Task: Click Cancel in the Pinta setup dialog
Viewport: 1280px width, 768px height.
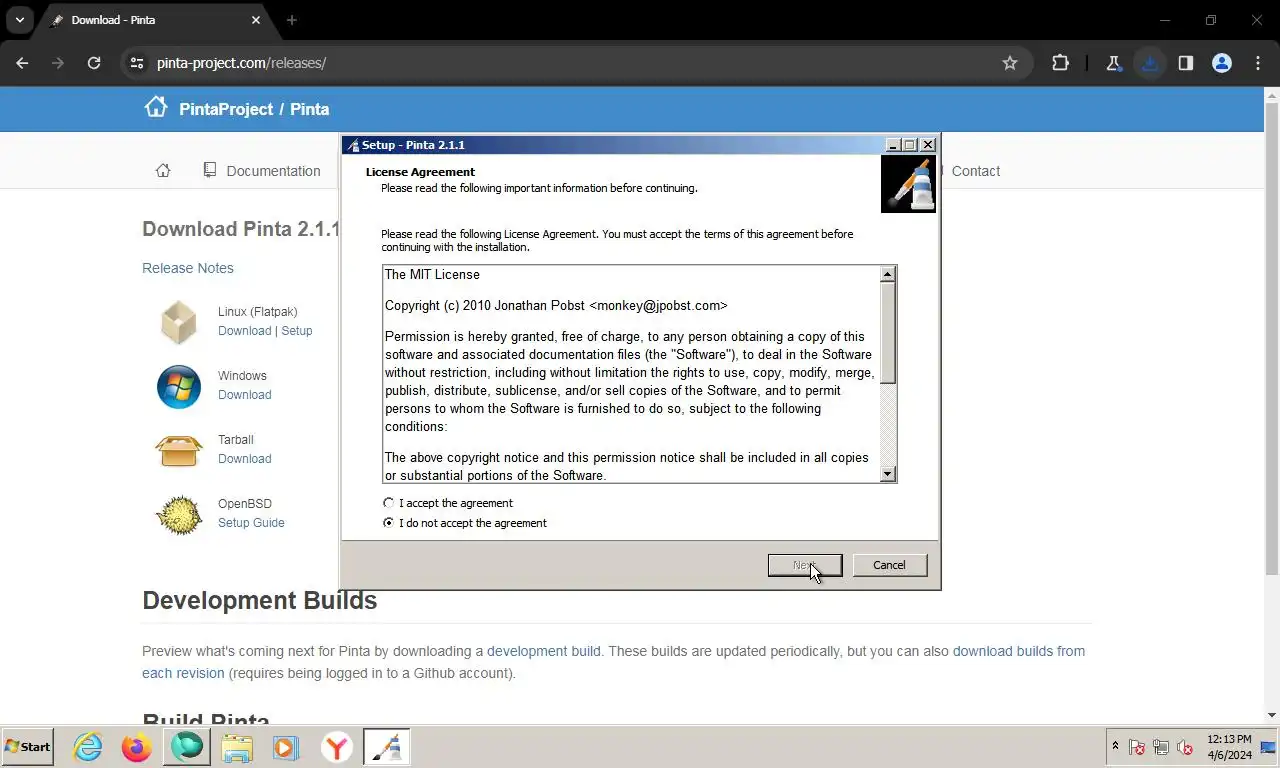Action: pos(889,565)
